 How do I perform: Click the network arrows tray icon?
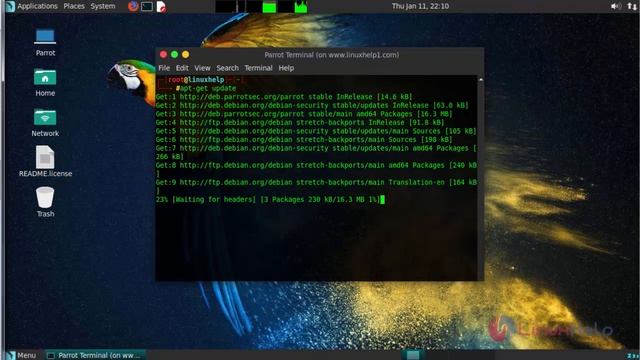(x=632, y=6)
